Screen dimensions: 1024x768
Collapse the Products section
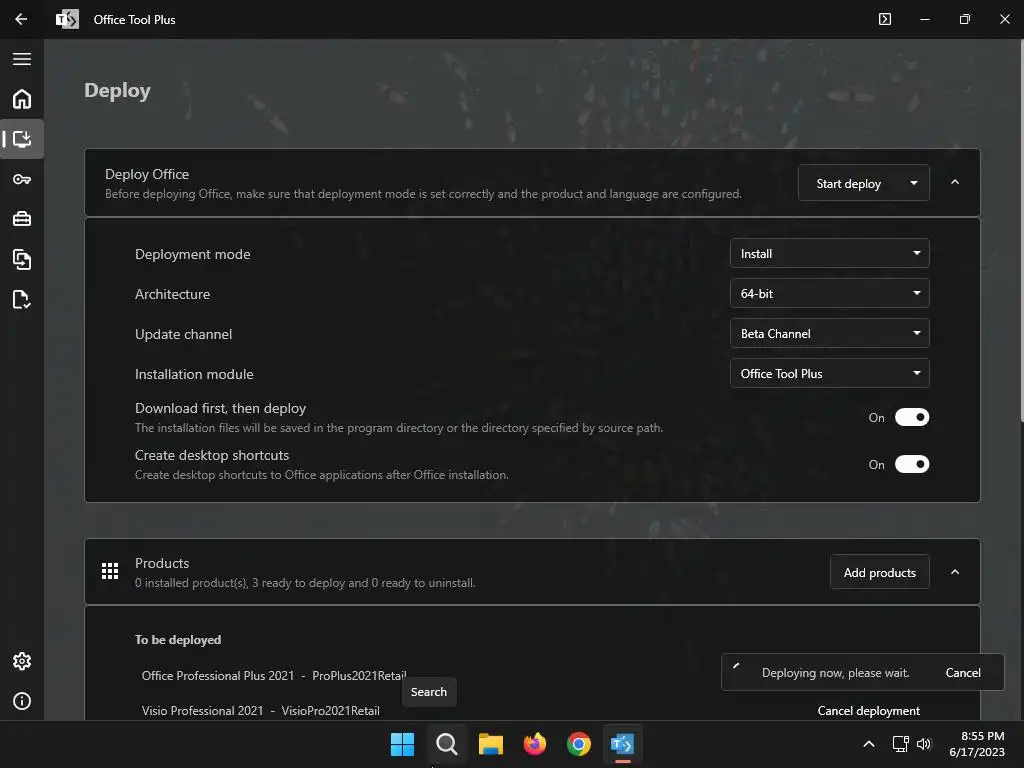point(955,572)
